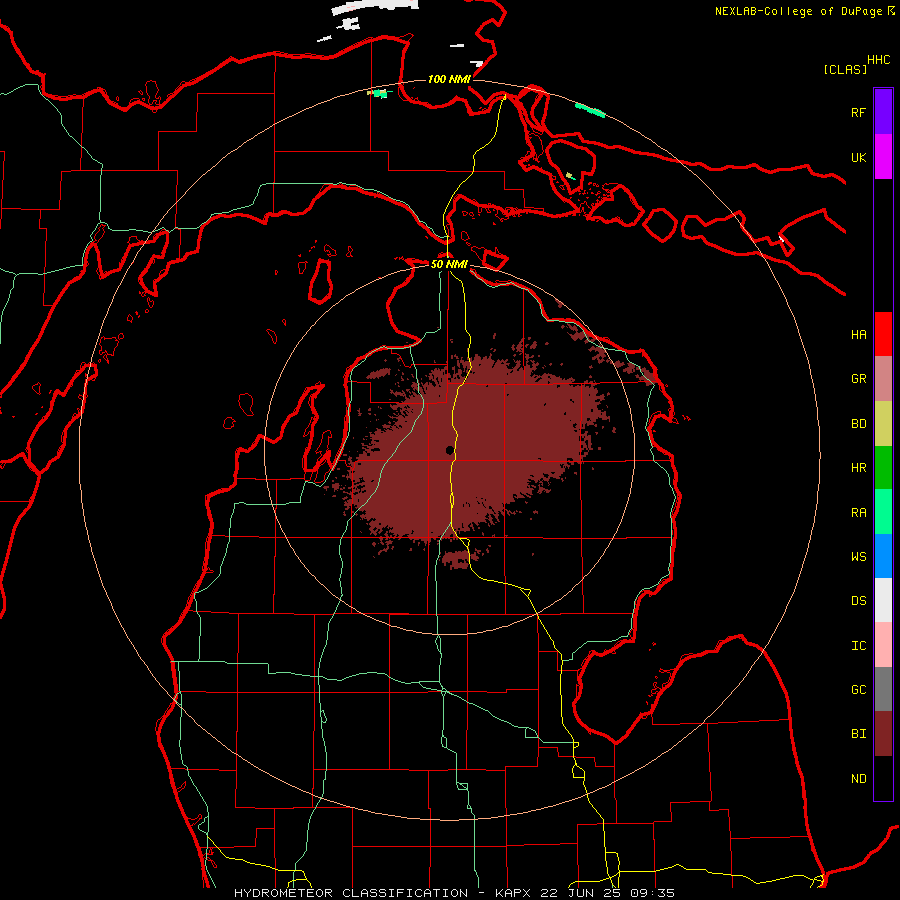Click the HA red legend swatch
This screenshot has height=900, width=900.
pyautogui.click(x=883, y=334)
